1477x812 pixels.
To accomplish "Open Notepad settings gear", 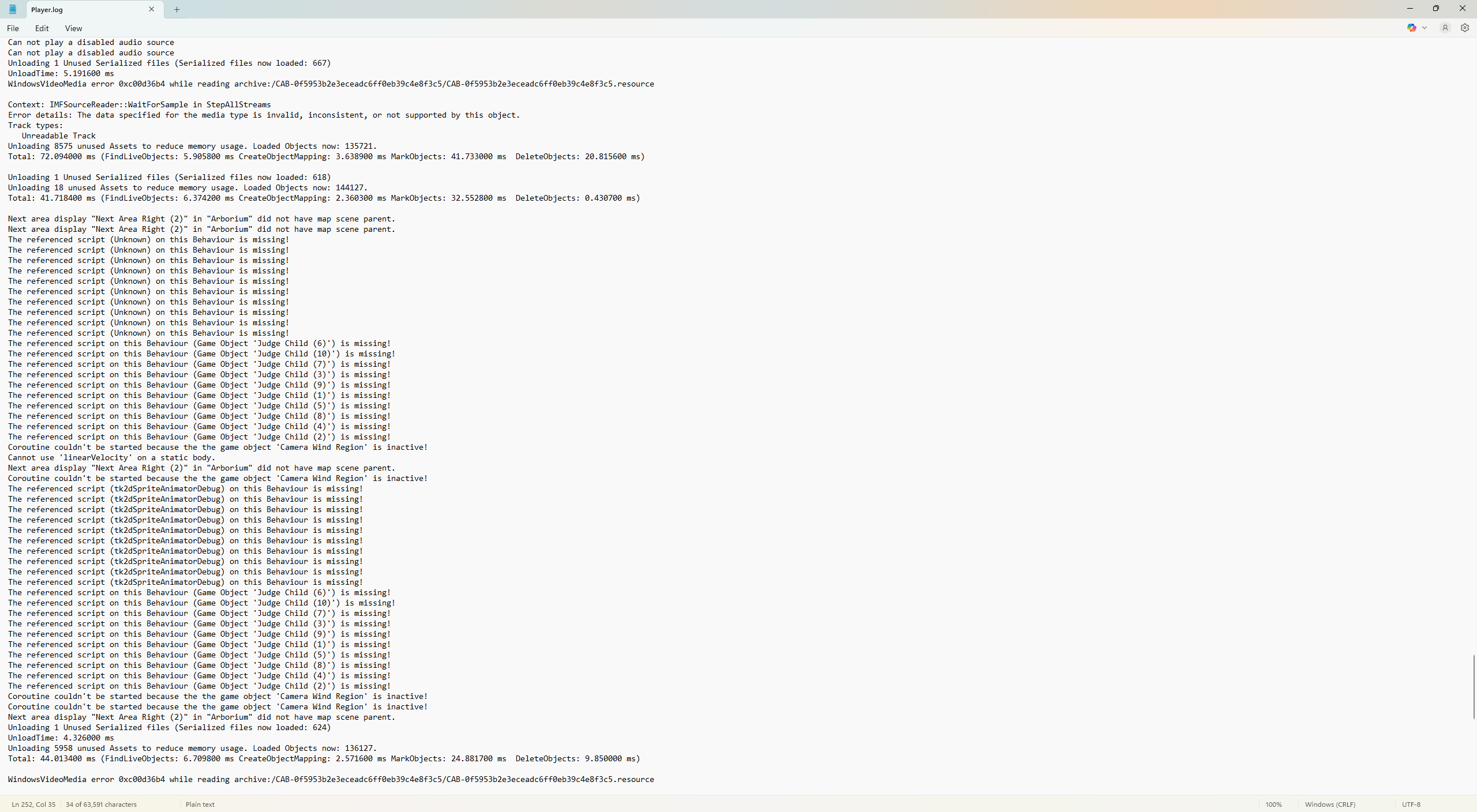I will 1465,28.
